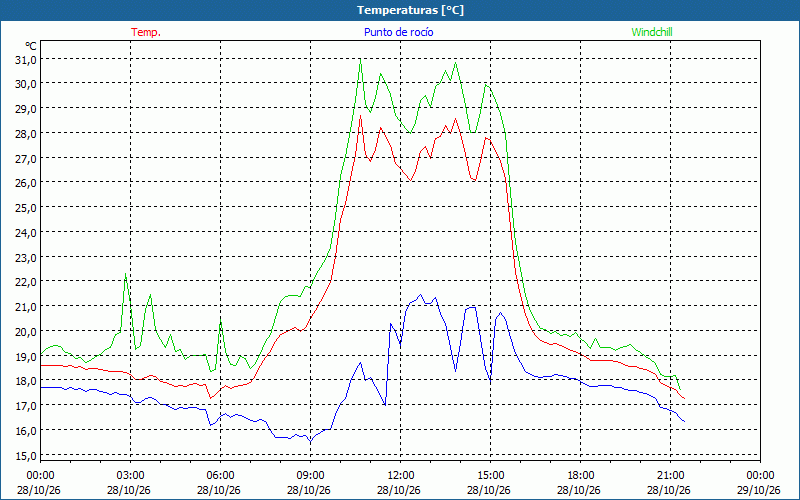Click the green windchill peak near 10:40
The height and width of the screenshot is (500, 800).
360,59
